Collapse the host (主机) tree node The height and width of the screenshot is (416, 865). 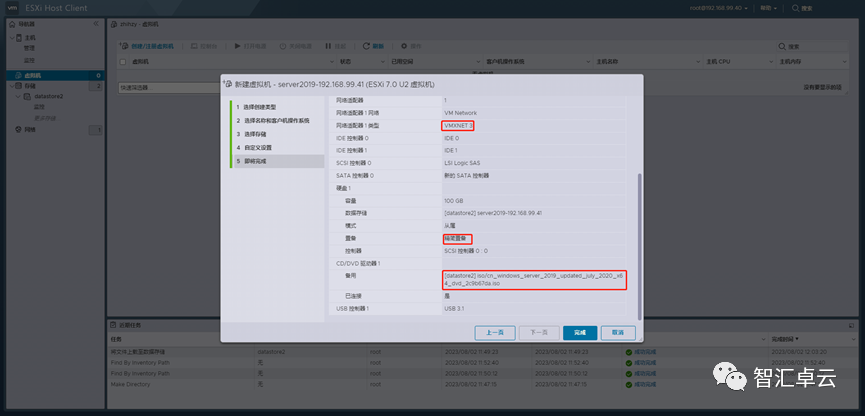(12, 38)
